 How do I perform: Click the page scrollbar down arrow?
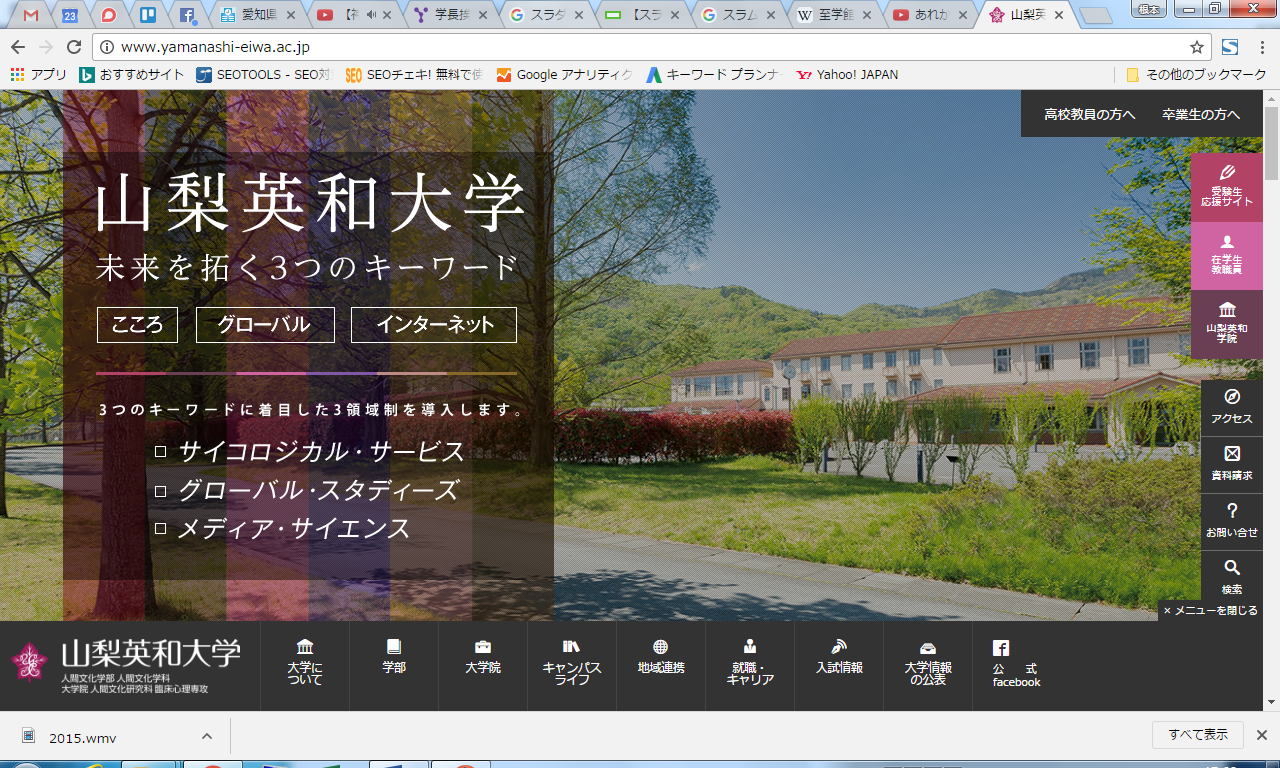pyautogui.click(x=1272, y=702)
